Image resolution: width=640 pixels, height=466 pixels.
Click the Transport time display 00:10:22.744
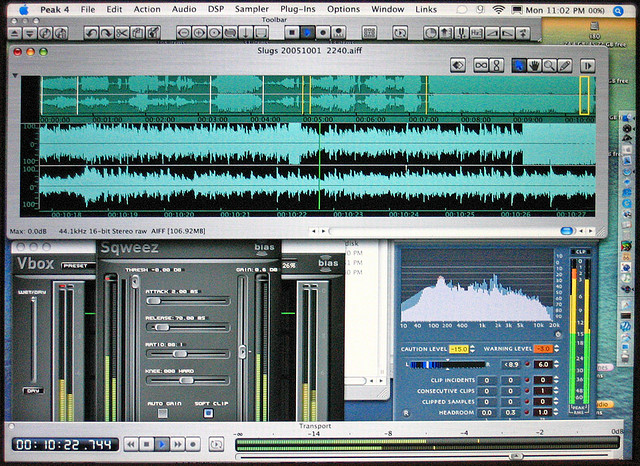tap(65, 444)
